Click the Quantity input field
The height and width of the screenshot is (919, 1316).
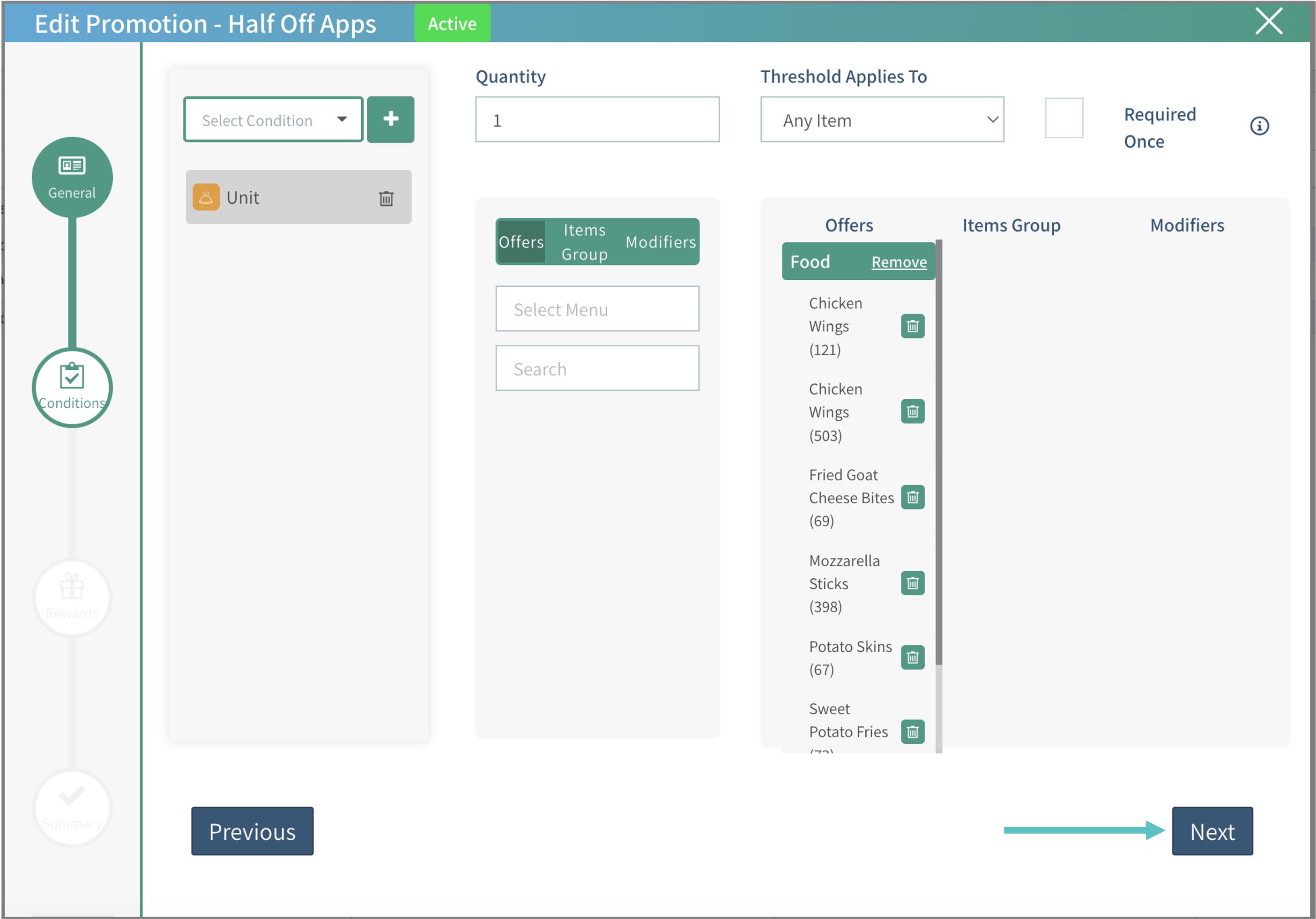pos(597,119)
